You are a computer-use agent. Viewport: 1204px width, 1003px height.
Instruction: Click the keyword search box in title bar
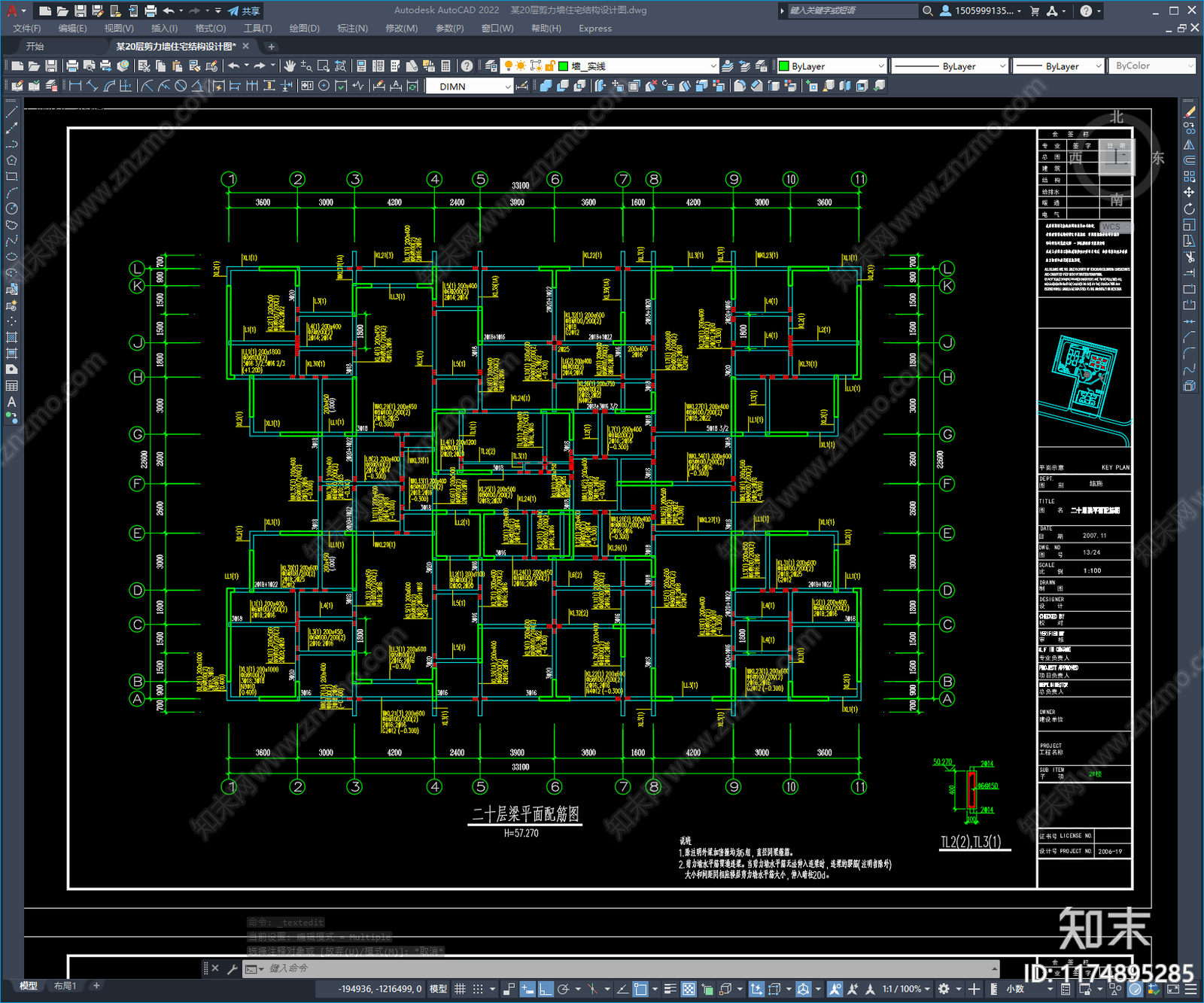[x=853, y=11]
